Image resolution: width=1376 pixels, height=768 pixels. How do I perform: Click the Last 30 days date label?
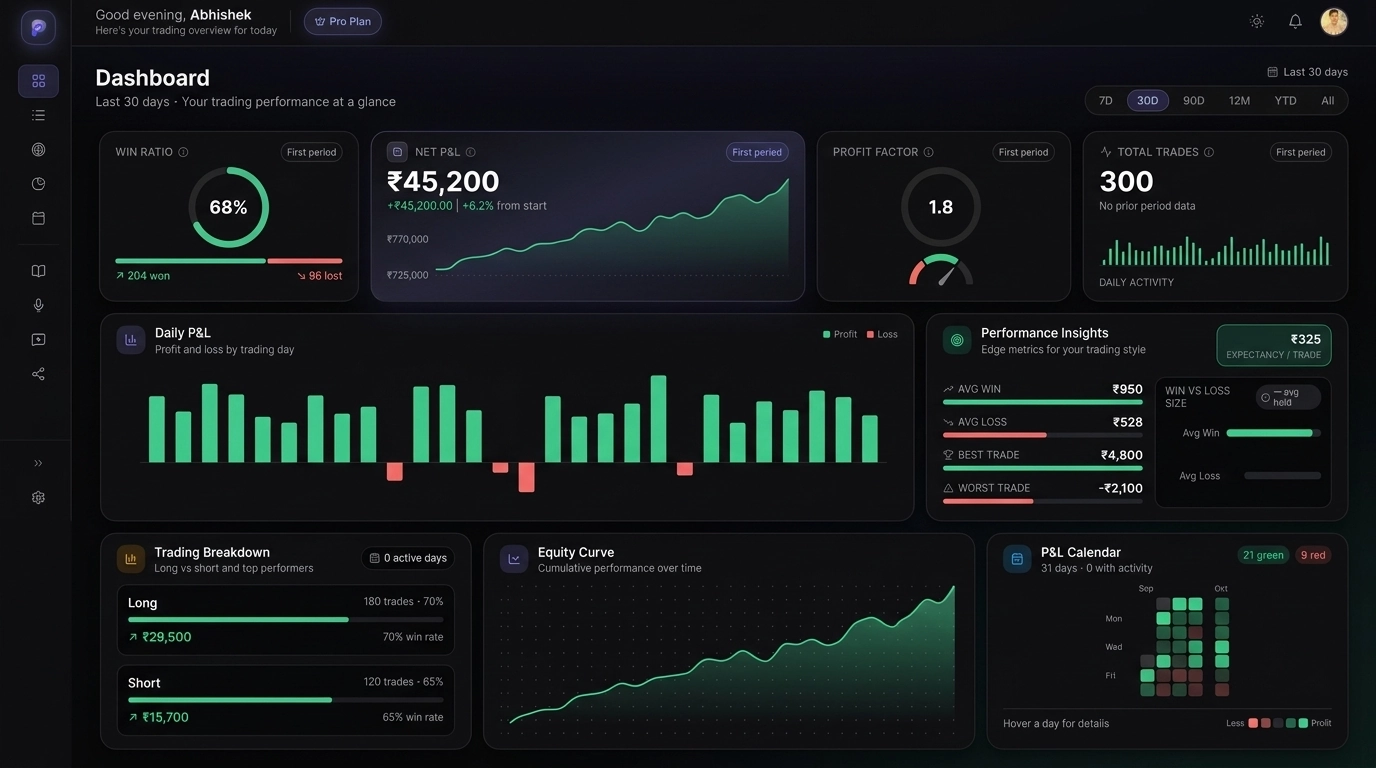coord(1308,72)
